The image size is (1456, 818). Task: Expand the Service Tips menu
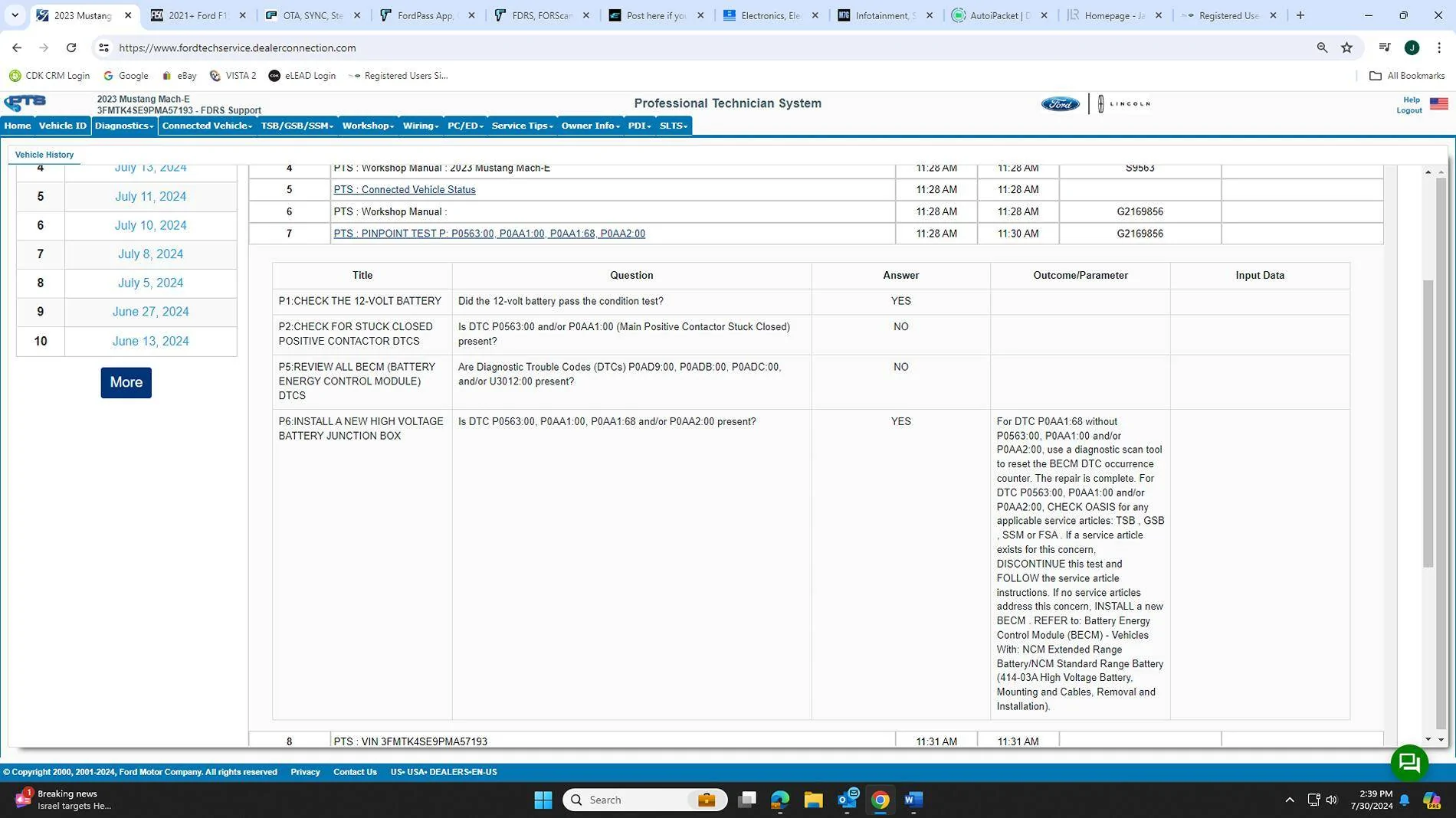[x=523, y=126]
